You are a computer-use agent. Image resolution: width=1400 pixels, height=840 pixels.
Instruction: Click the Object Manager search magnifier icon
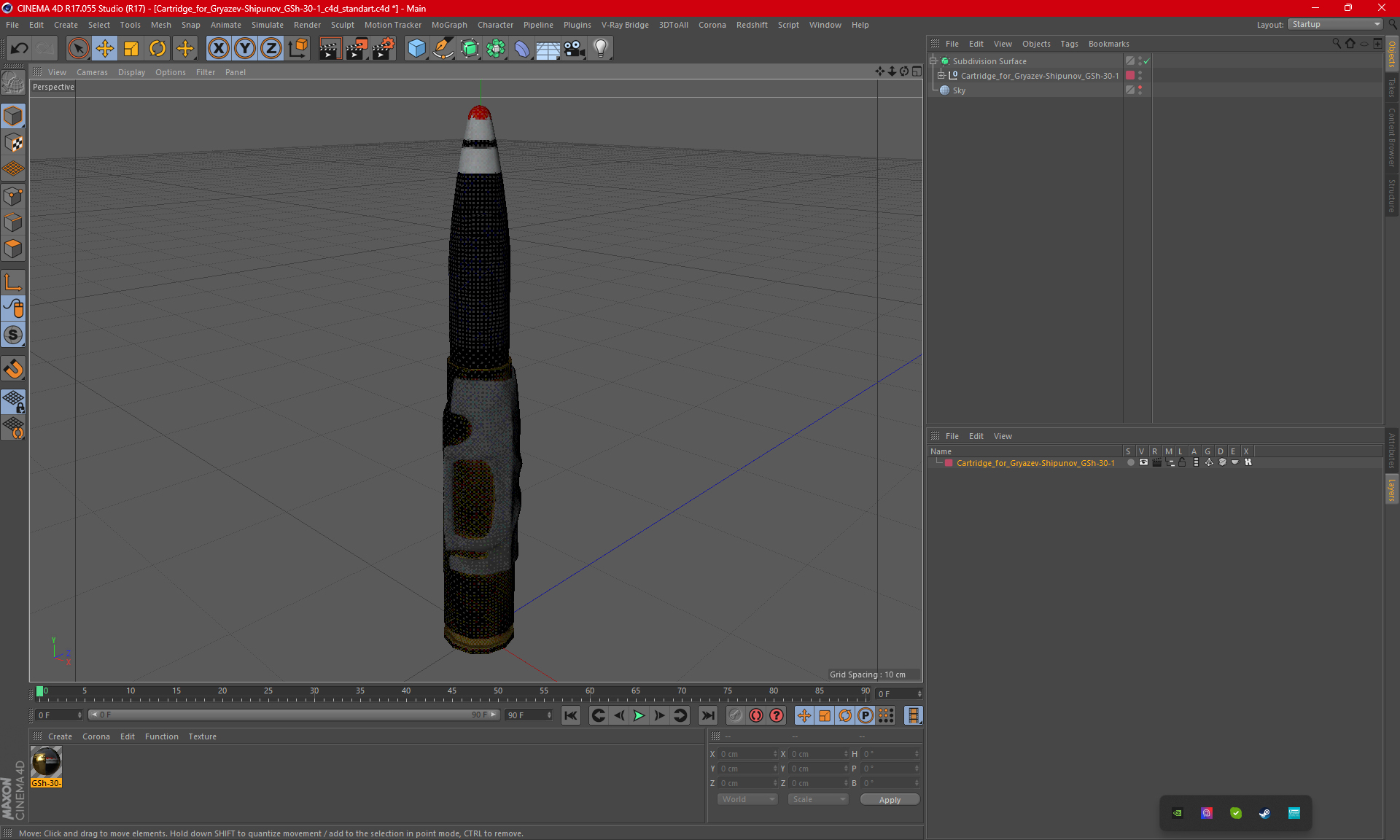coord(1337,43)
